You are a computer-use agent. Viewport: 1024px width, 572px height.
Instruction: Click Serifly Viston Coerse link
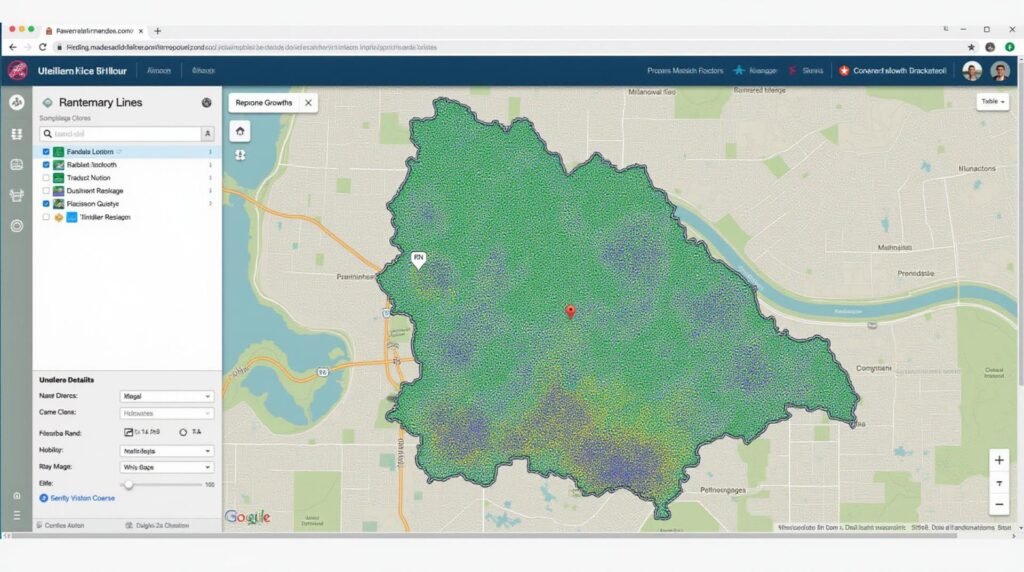point(82,498)
